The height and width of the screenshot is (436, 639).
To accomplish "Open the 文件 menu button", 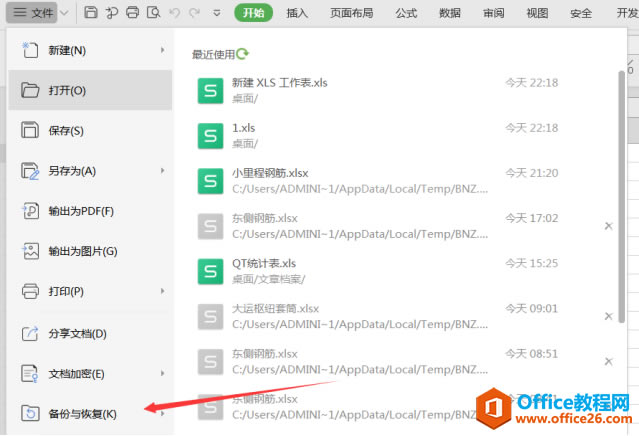I will (x=32, y=13).
